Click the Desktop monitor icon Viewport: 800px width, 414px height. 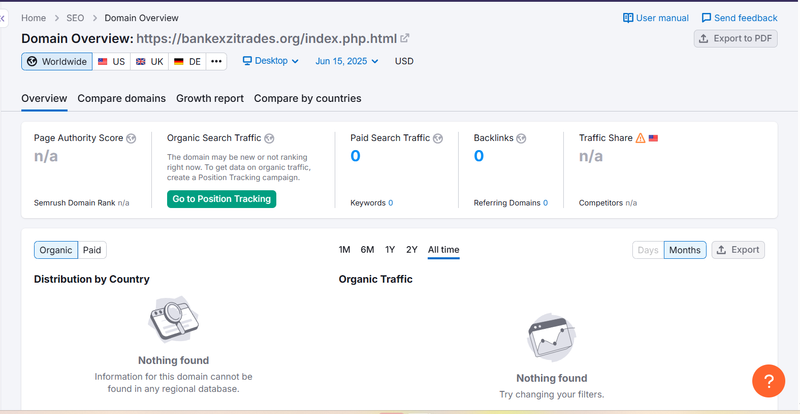[x=247, y=61]
